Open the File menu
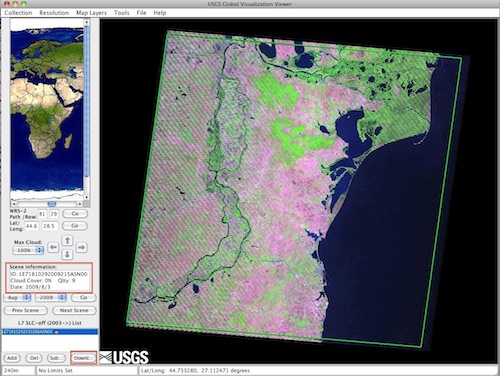This screenshot has height=376, width=500. pyautogui.click(x=141, y=13)
